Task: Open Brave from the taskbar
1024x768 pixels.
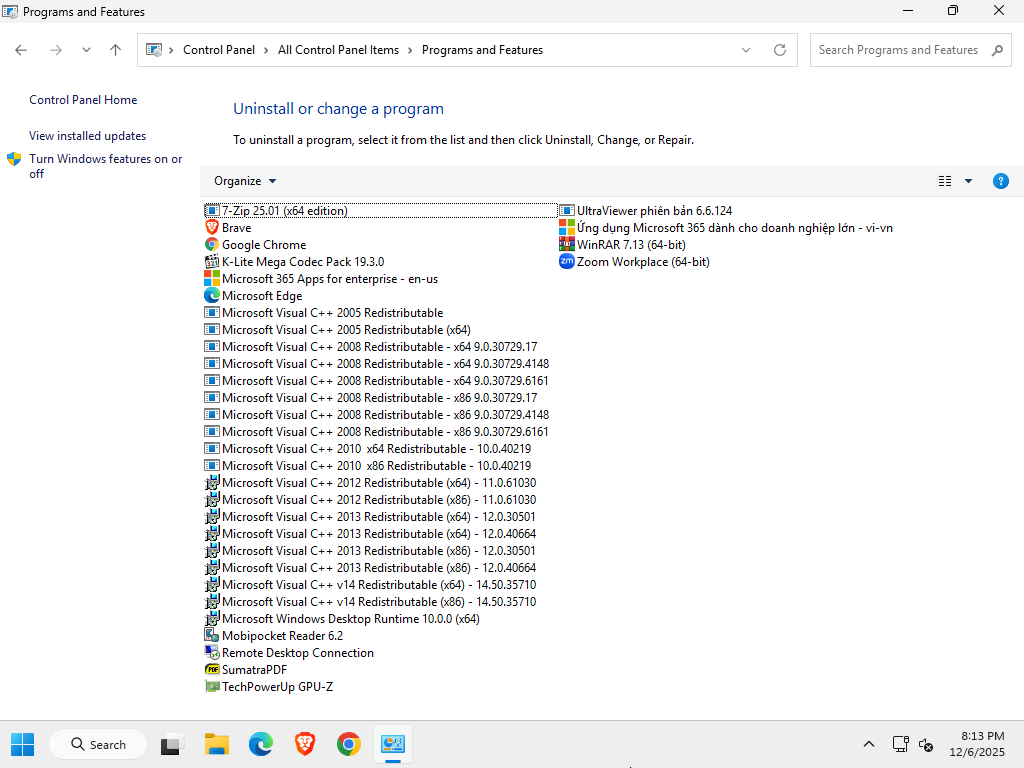Action: [304, 744]
